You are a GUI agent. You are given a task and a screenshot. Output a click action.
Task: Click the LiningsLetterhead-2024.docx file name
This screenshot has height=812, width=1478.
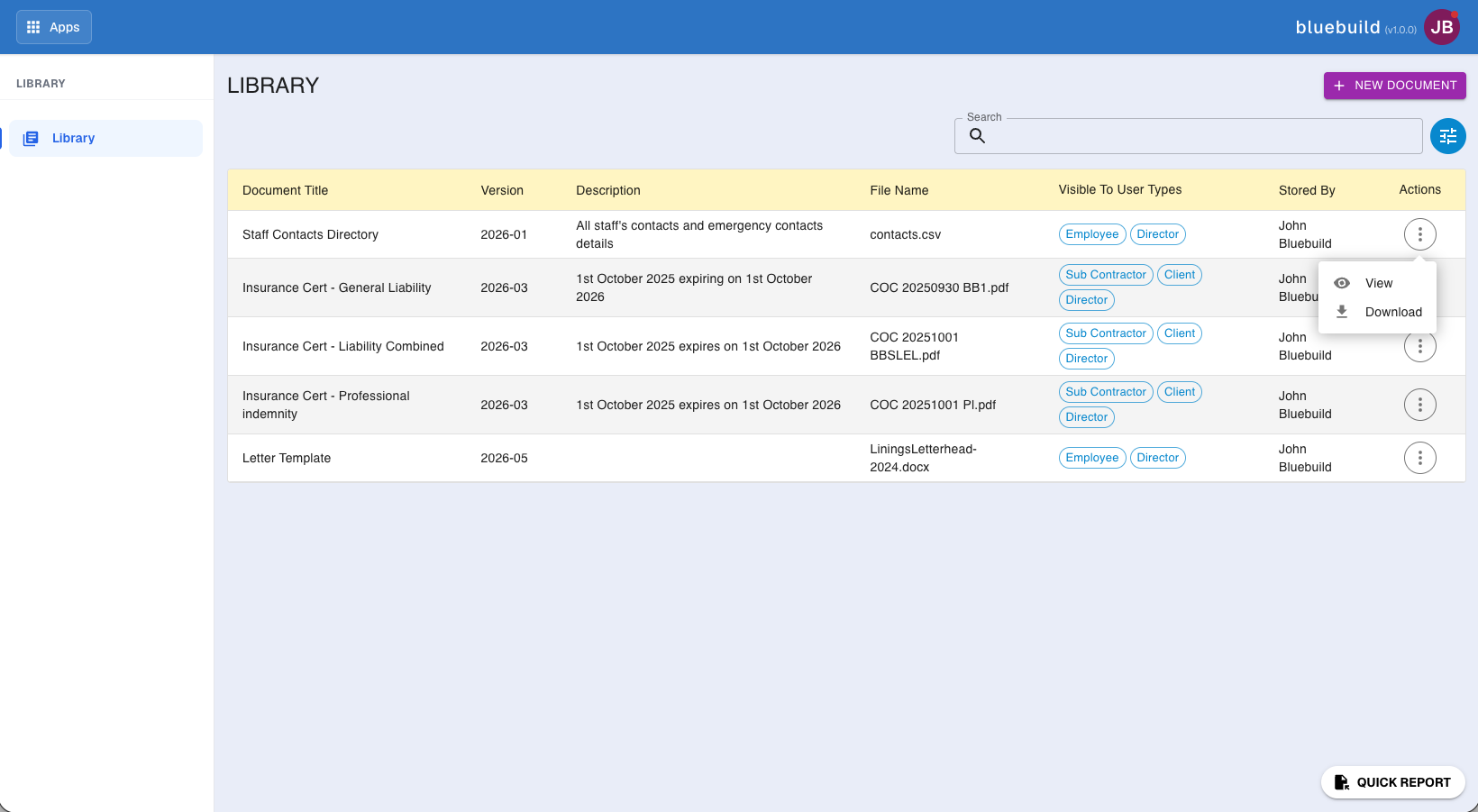tap(923, 458)
